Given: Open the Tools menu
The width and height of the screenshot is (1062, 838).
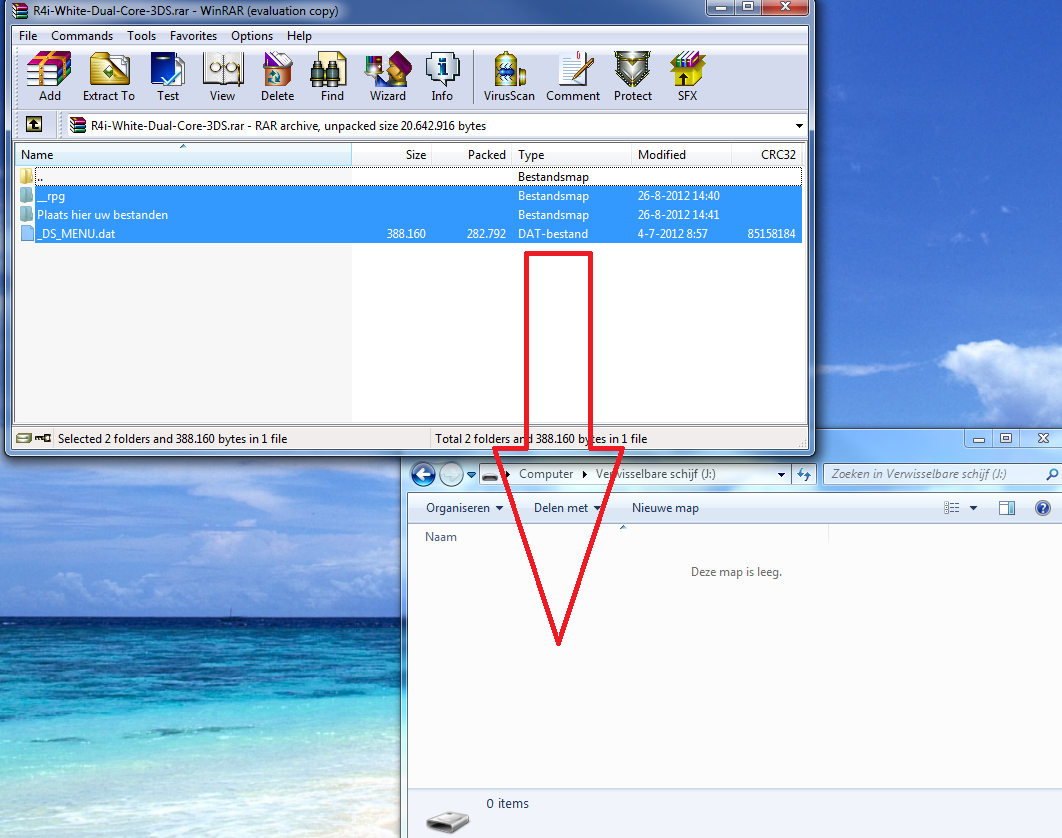Looking at the screenshot, I should [x=142, y=36].
